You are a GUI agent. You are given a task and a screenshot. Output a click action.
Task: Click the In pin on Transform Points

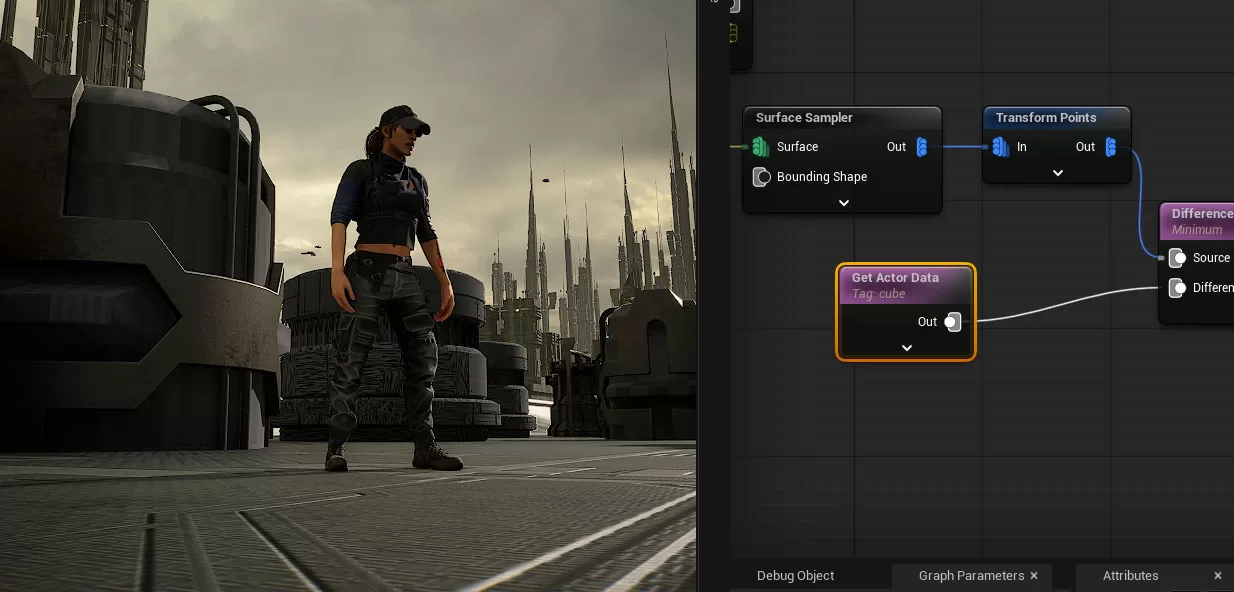tap(1000, 147)
